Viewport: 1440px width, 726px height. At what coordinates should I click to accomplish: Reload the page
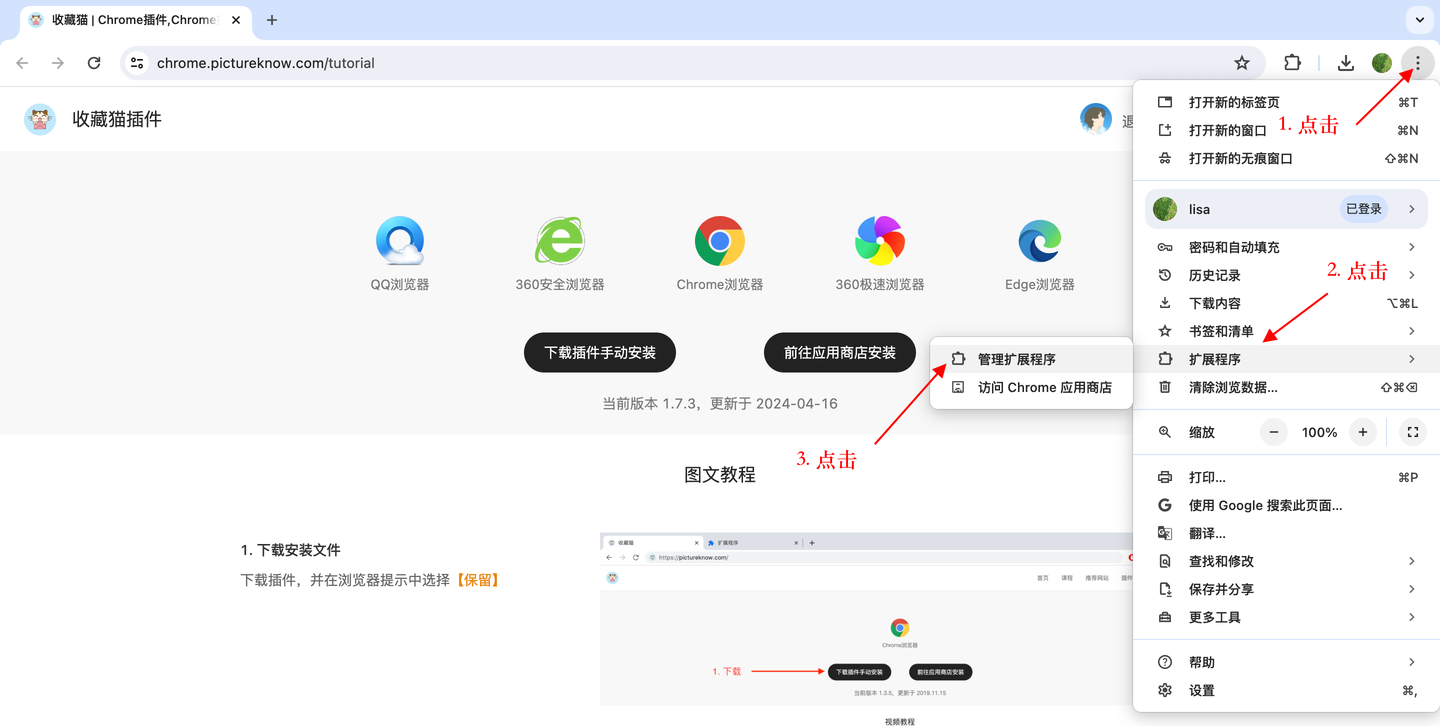pyautogui.click(x=94, y=63)
